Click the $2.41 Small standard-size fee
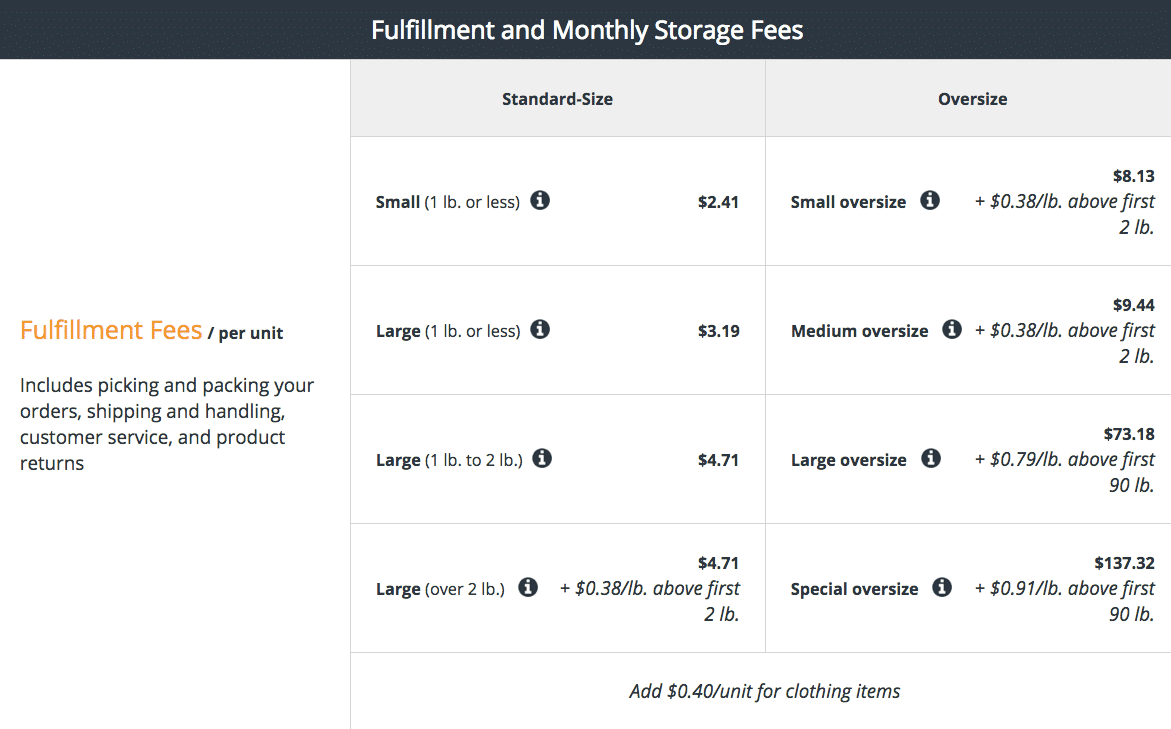 [x=718, y=202]
